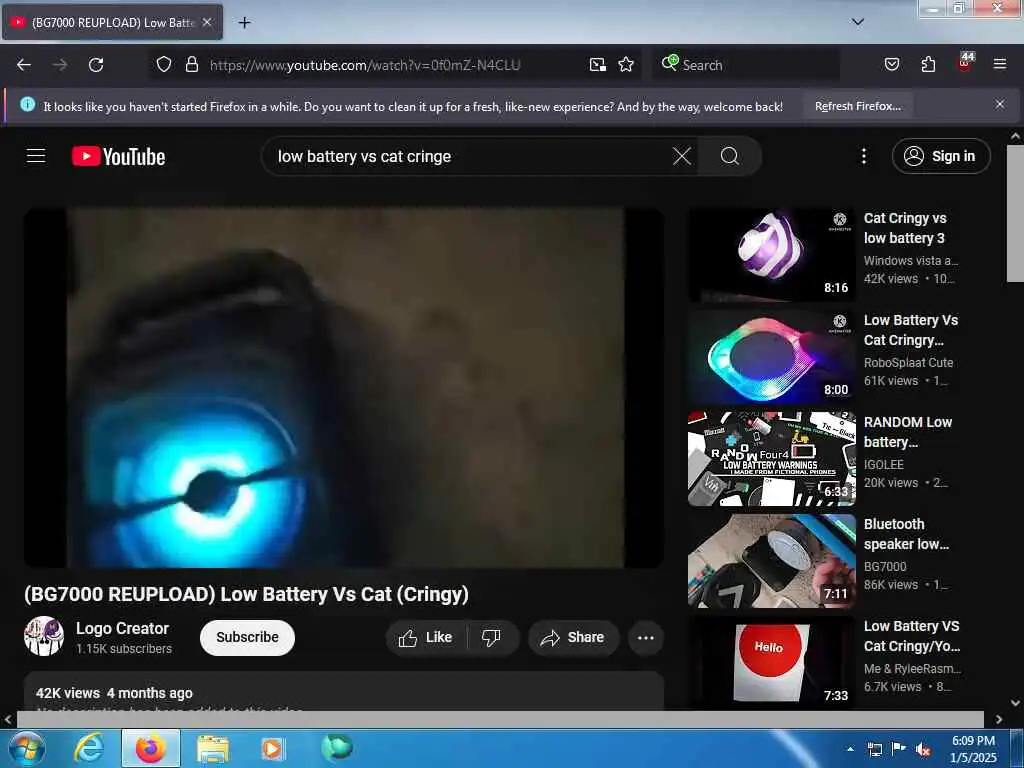Click the Sign in button
This screenshot has width=1024, height=768.
coord(941,156)
